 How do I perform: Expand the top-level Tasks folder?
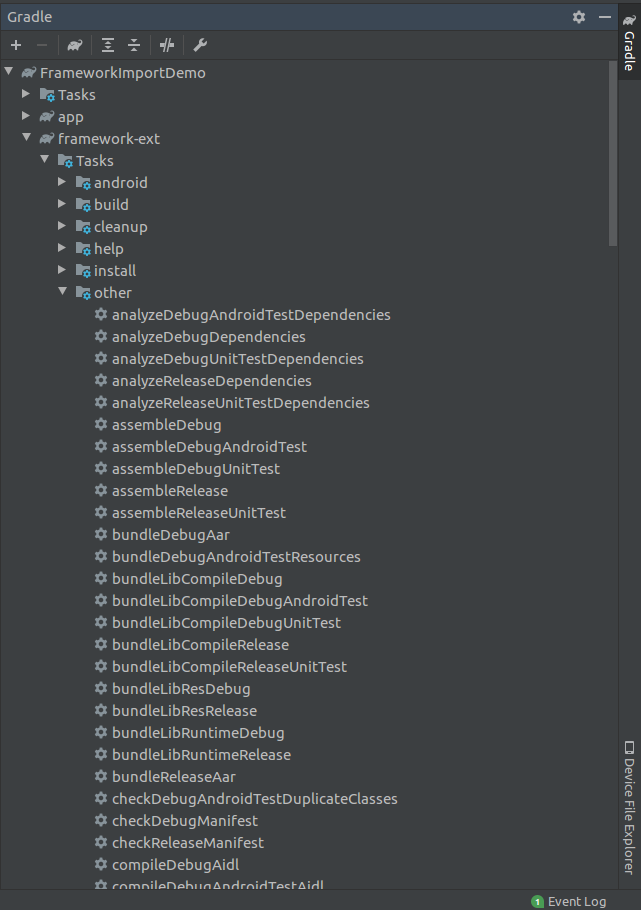pos(26,94)
